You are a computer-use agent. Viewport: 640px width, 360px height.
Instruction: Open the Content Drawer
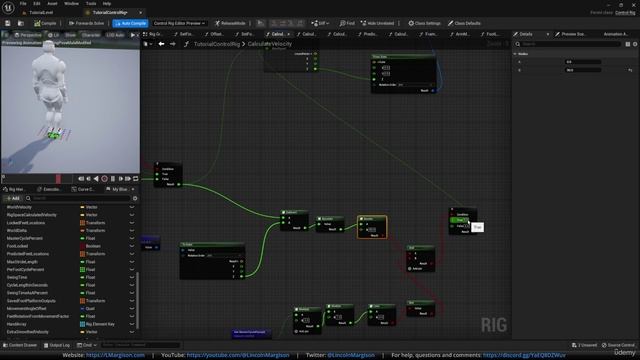(20, 345)
